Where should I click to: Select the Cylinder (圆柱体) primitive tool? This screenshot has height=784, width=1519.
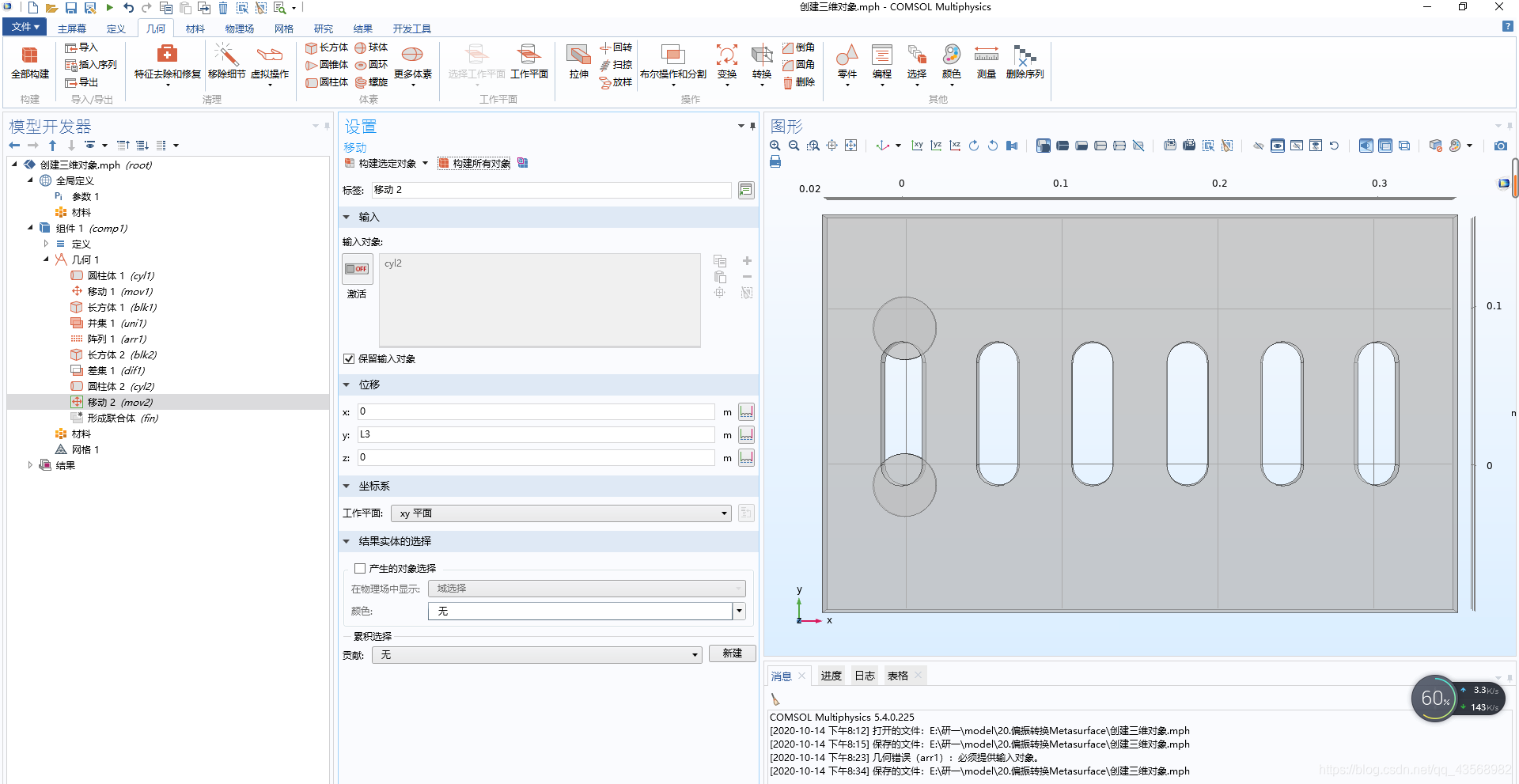click(327, 82)
